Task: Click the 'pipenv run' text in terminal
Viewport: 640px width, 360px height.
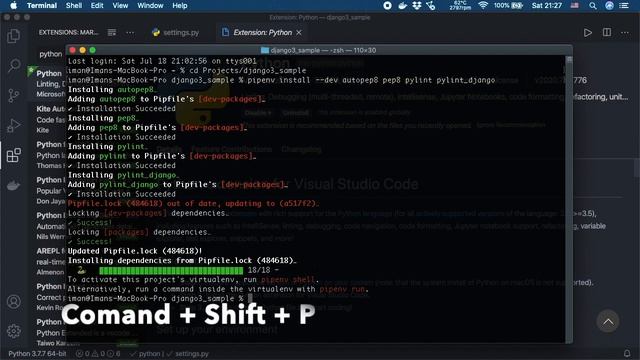Action: 342,289
